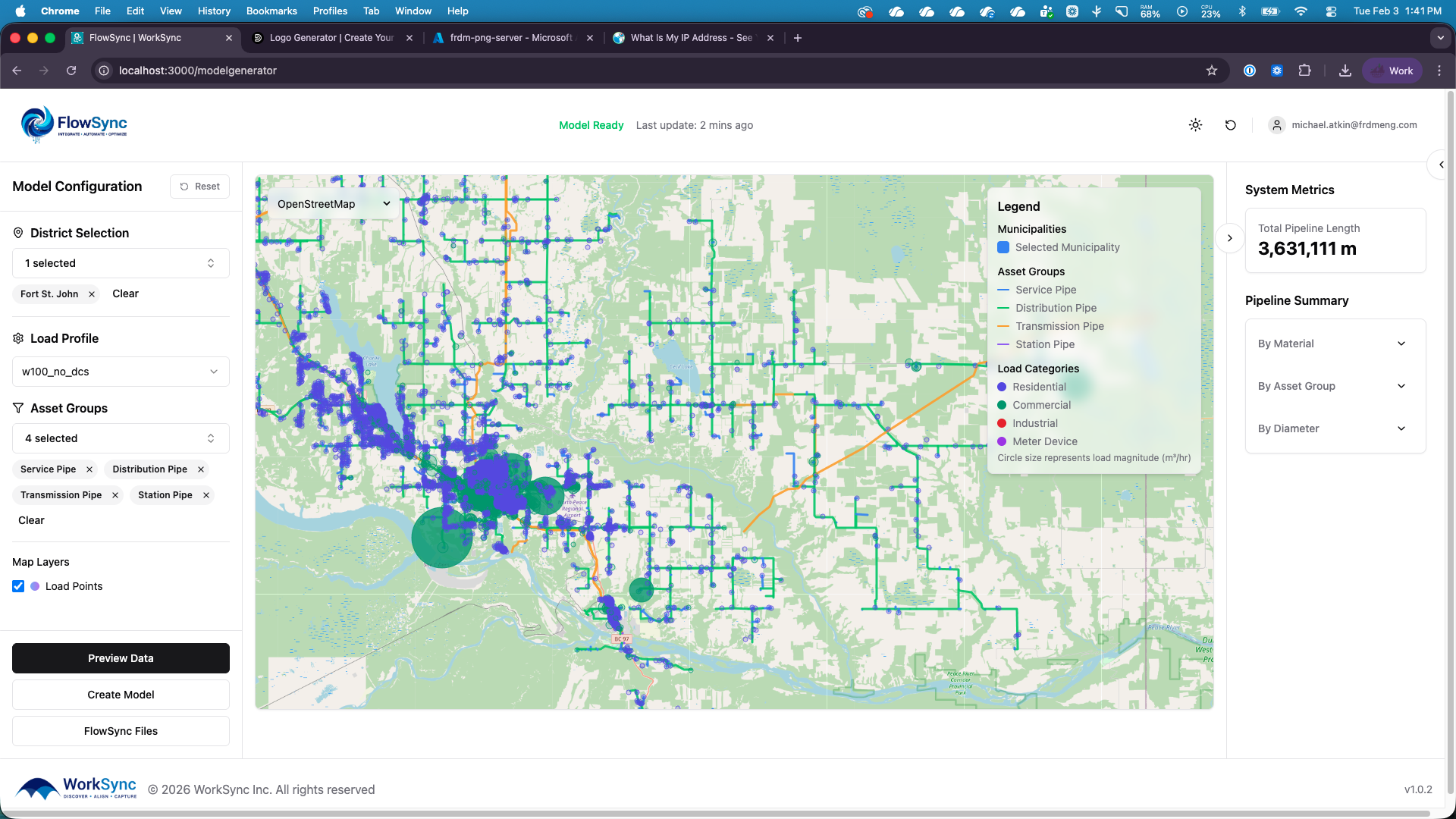Click the Preview Data button
The image size is (1456, 819).
tap(121, 658)
